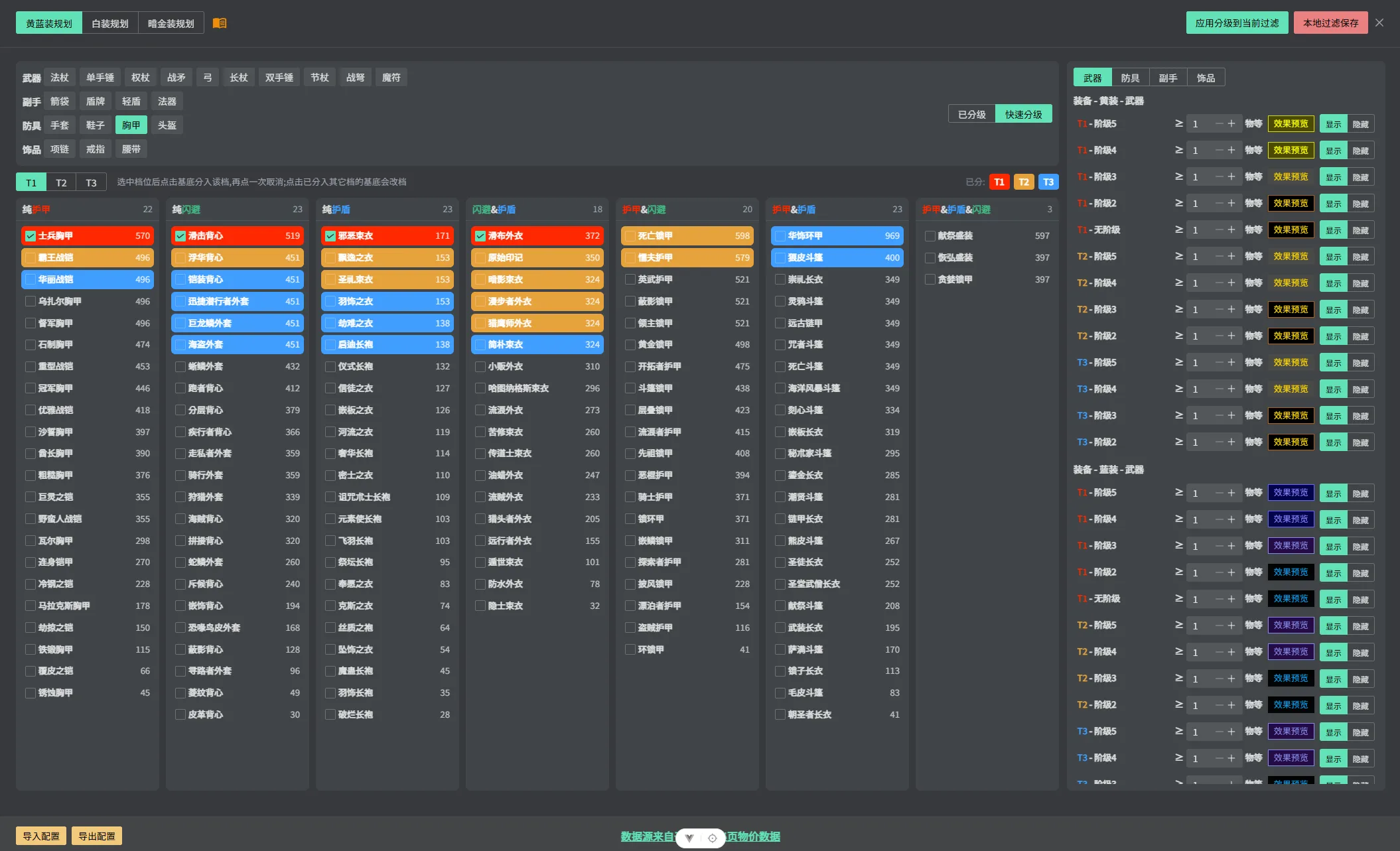Switch to the 白装规划 tab
The height and width of the screenshot is (851, 1400).
[110, 23]
